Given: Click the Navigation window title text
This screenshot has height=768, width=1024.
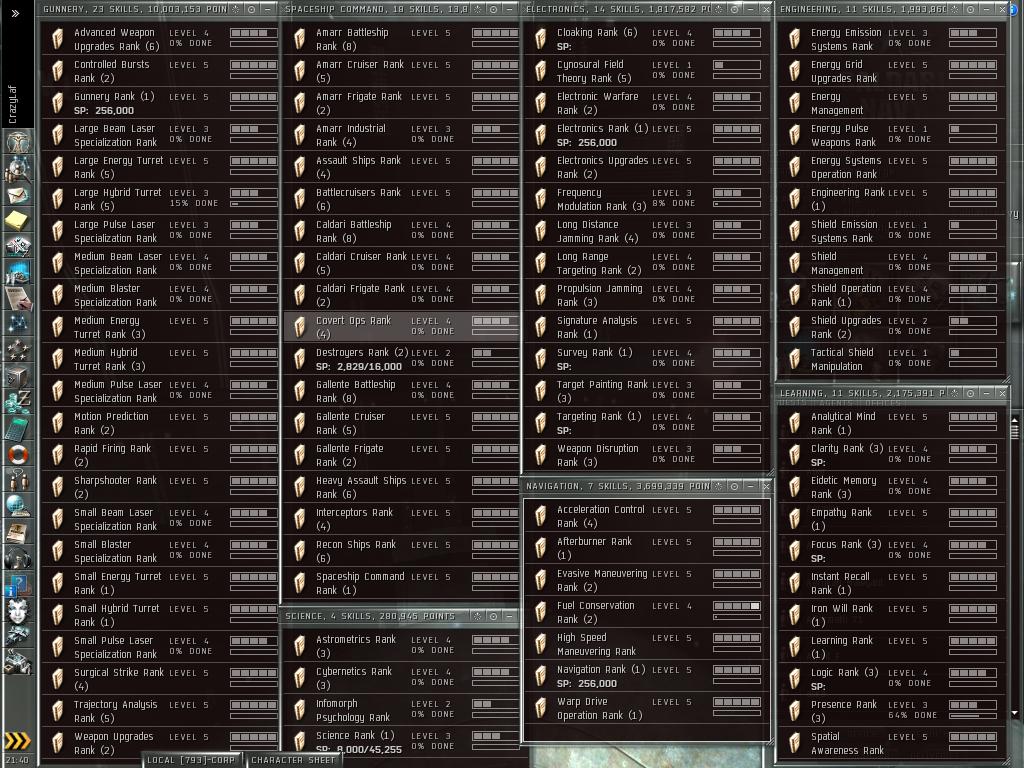Looking at the screenshot, I should click(x=618, y=487).
